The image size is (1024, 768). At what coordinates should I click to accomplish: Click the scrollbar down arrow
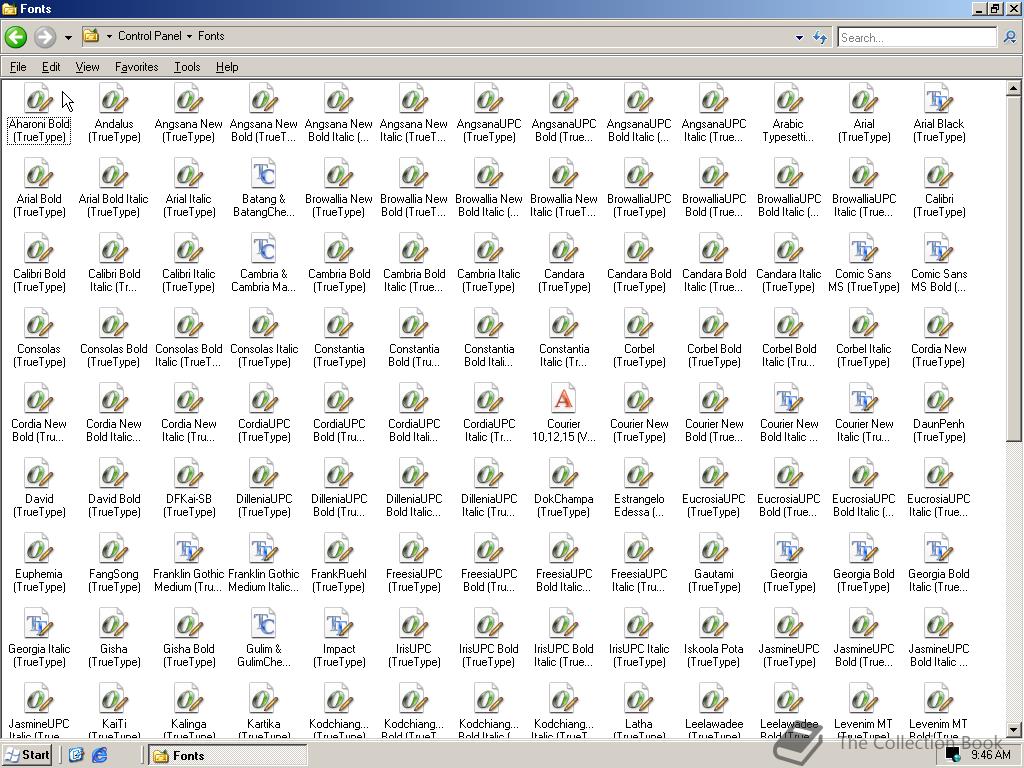1014,730
